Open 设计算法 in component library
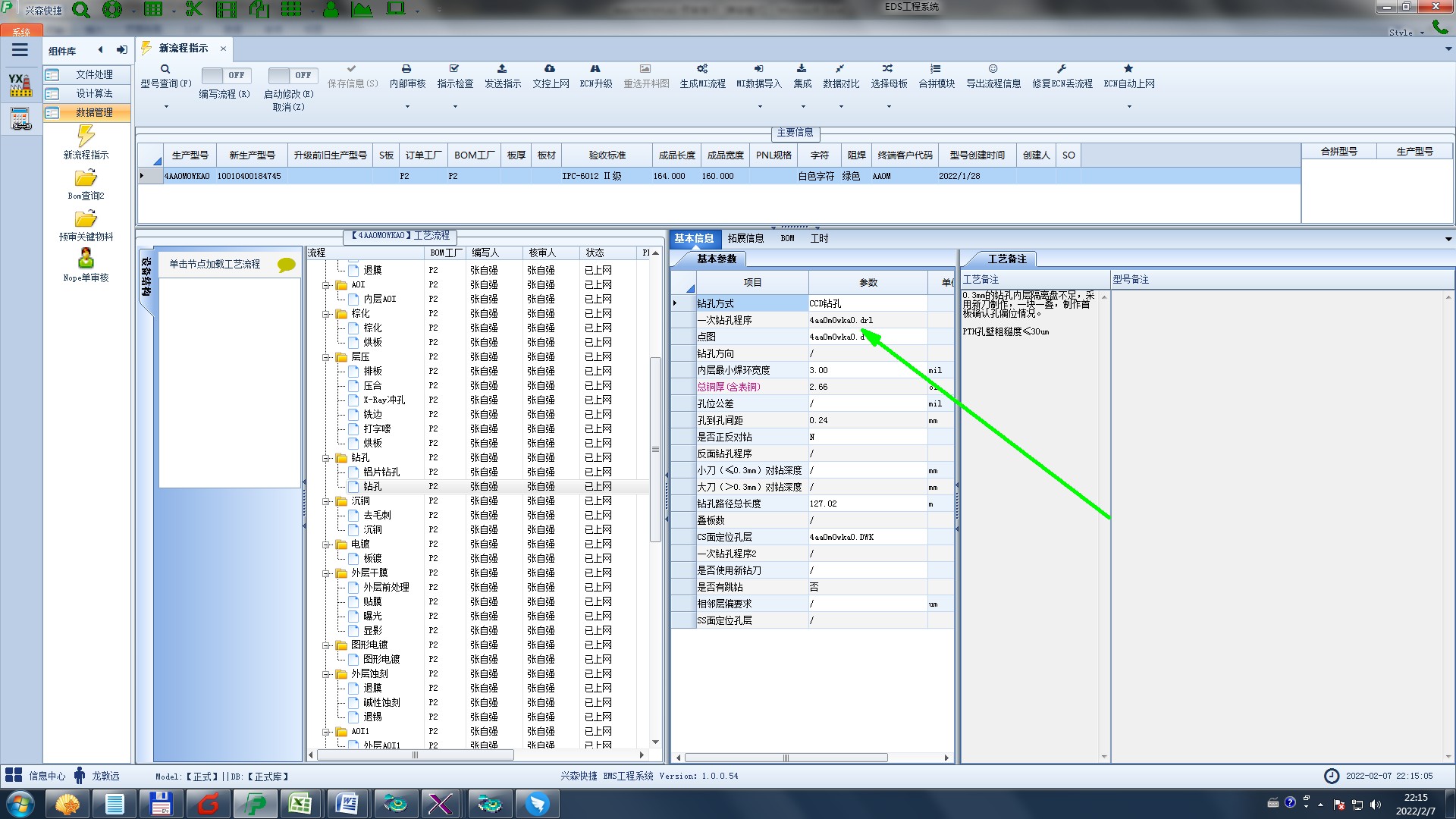Viewport: 1456px width, 819px height. click(x=86, y=93)
